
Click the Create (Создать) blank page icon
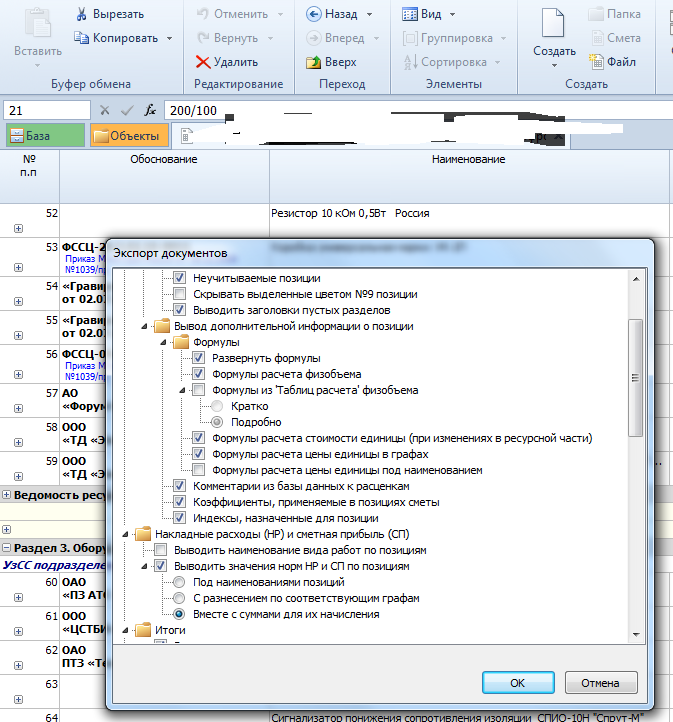point(553,23)
